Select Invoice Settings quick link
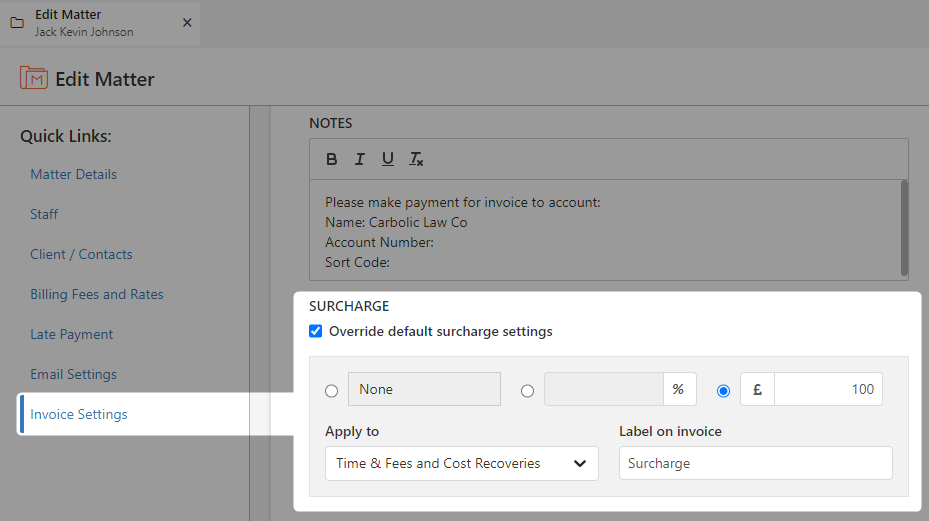Viewport: 929px width, 521px height. (79, 414)
